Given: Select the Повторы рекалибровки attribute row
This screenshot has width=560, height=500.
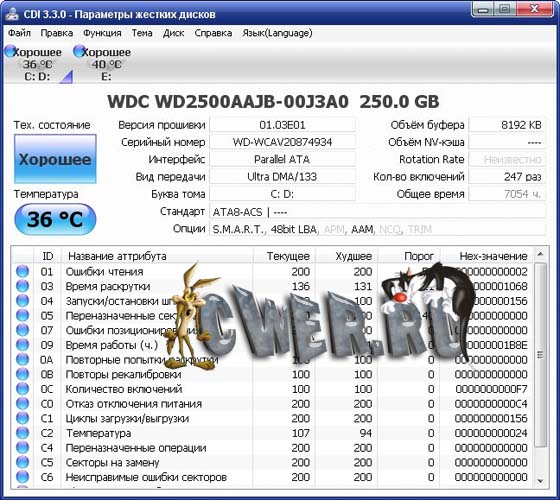Looking at the screenshot, I should 273,374.
